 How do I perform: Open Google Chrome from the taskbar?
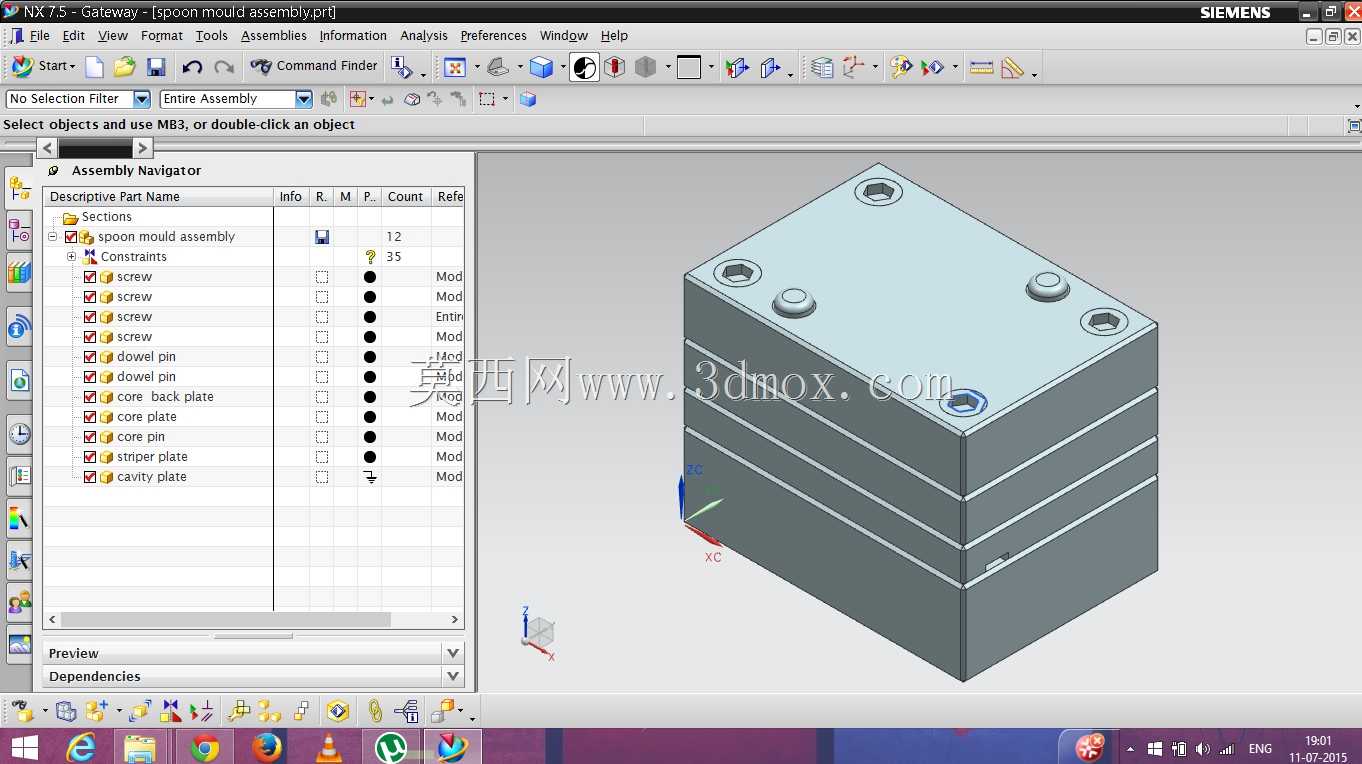coord(205,747)
